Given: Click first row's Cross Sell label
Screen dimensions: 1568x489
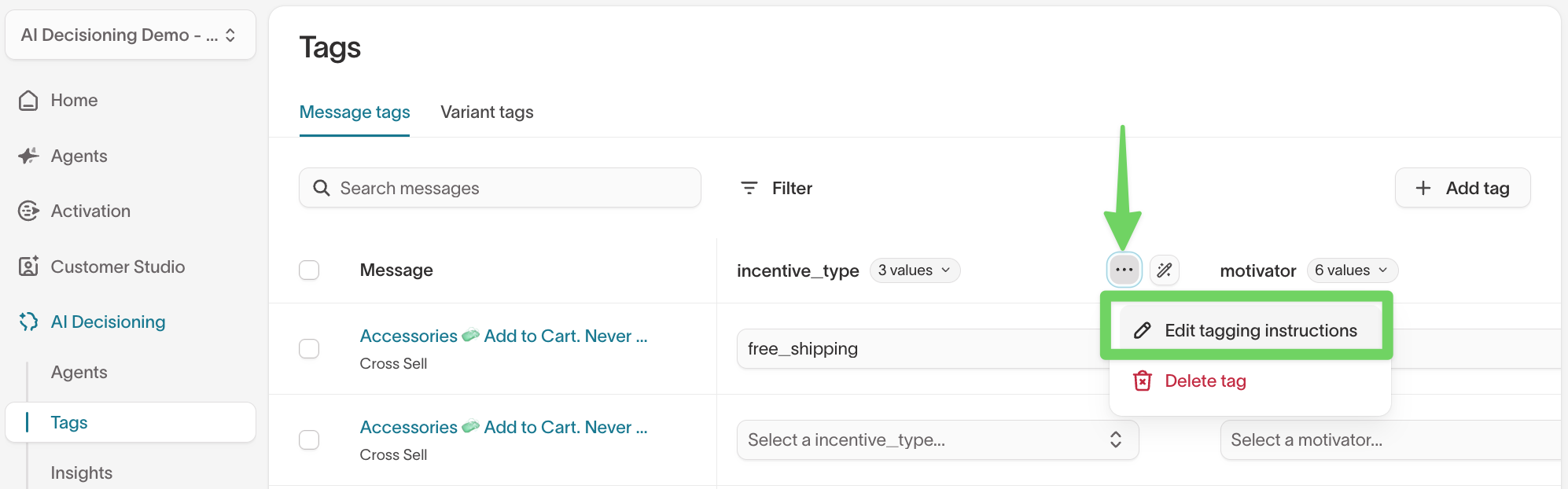Looking at the screenshot, I should click(x=393, y=363).
